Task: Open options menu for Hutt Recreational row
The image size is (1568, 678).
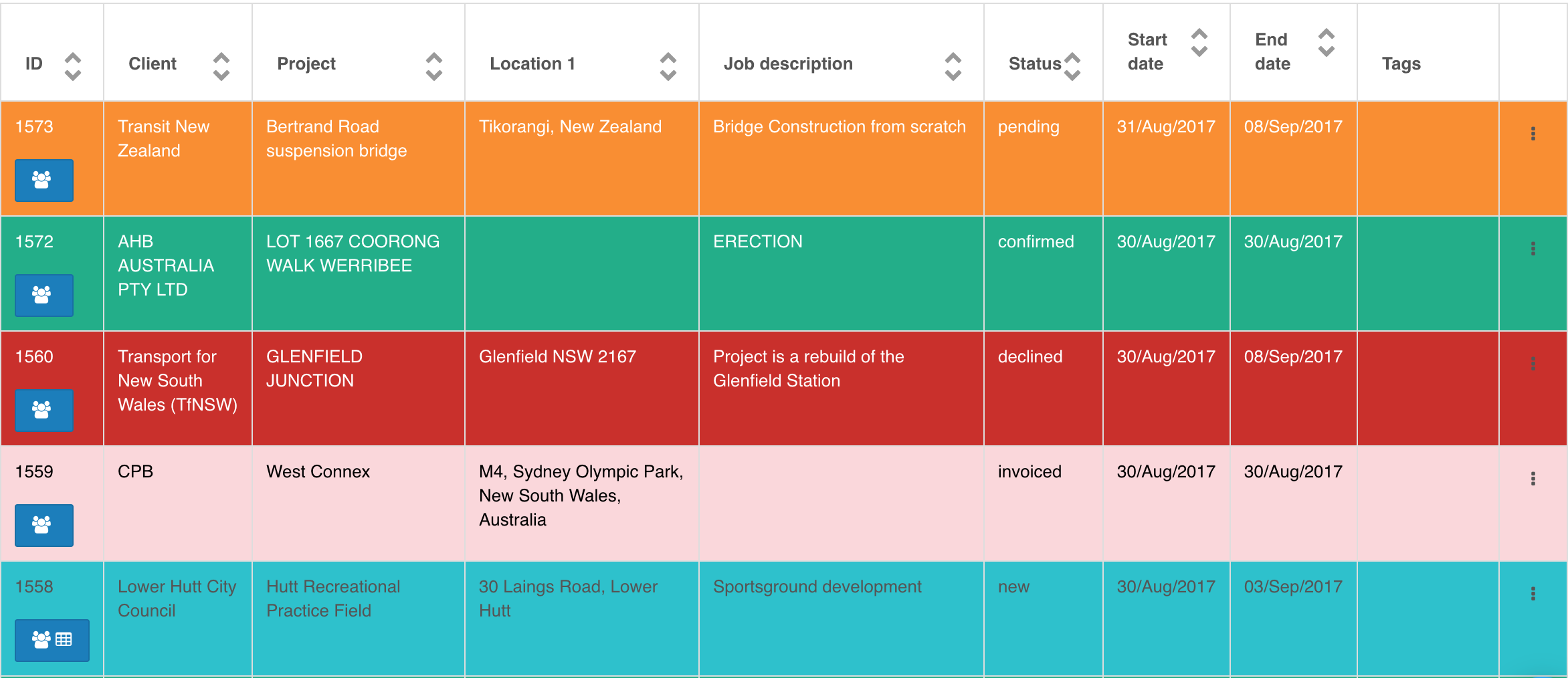Action: pos(1533,594)
